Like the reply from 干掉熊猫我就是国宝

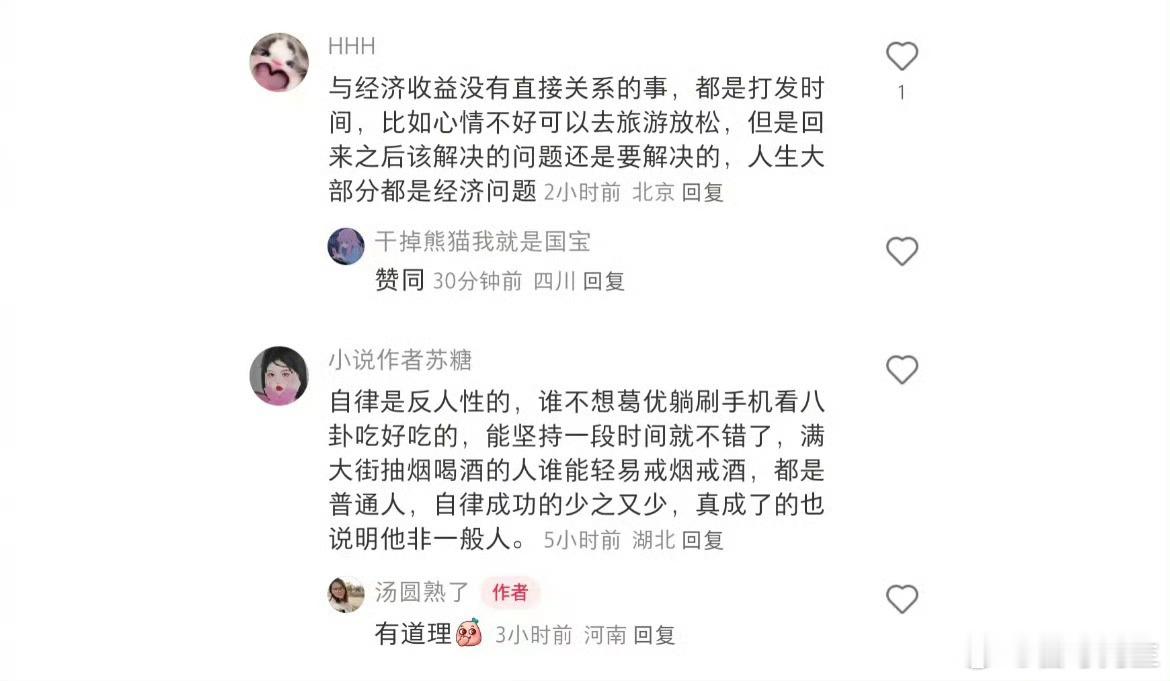[901, 251]
